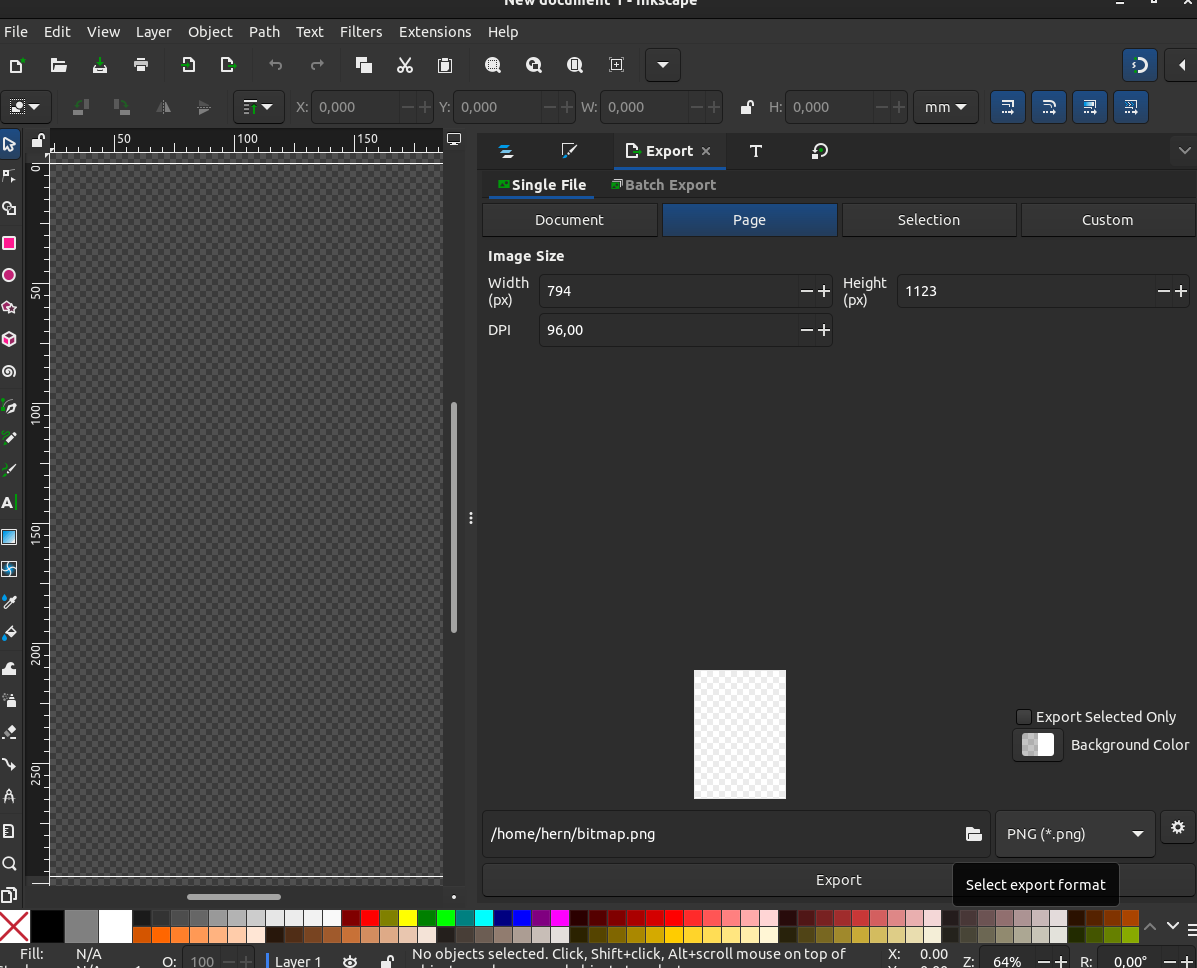Open the PNG export format dropdown
The width and height of the screenshot is (1197, 968).
pyautogui.click(x=1074, y=834)
